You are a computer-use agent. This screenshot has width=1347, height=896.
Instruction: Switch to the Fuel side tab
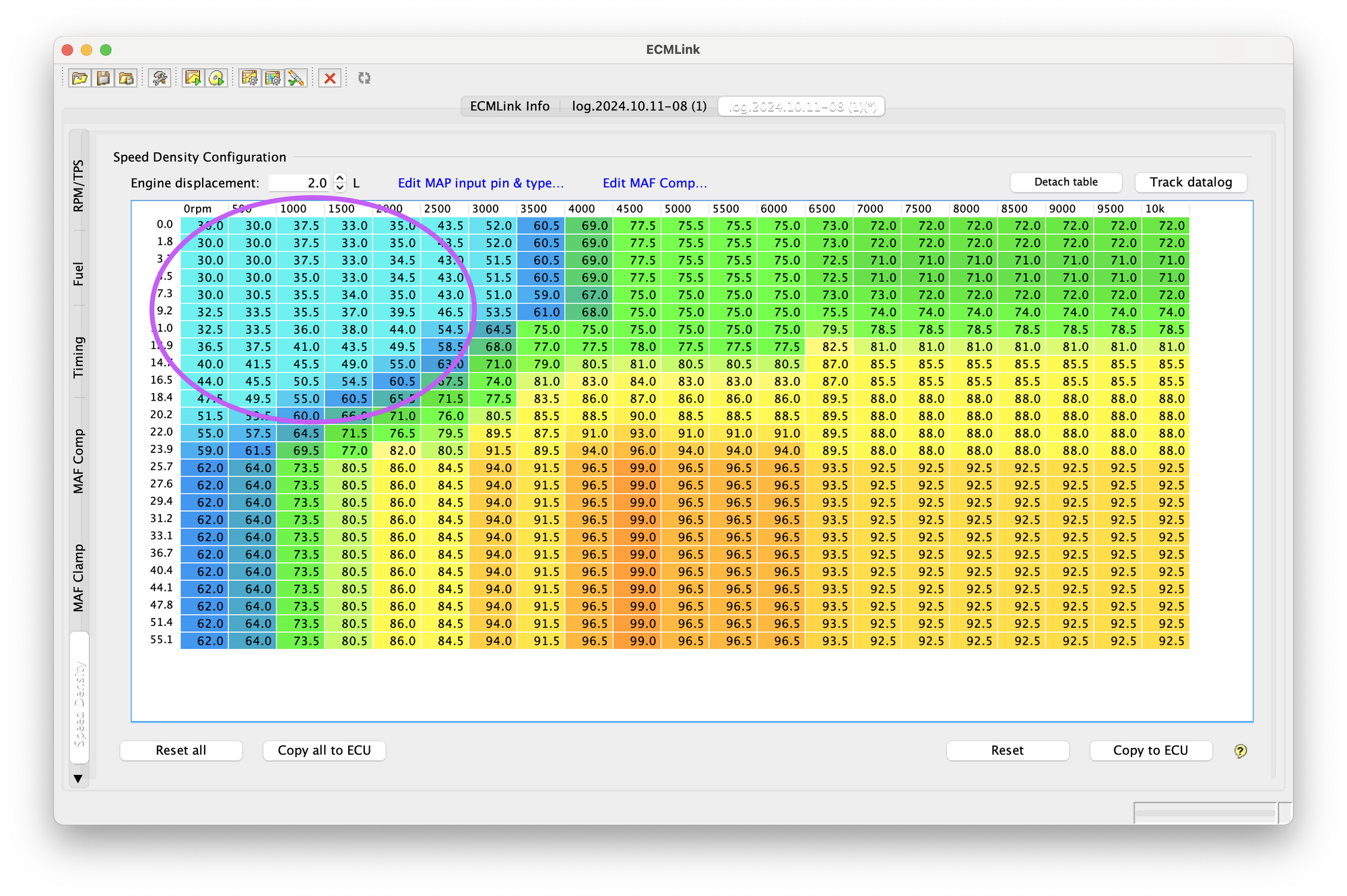[79, 274]
